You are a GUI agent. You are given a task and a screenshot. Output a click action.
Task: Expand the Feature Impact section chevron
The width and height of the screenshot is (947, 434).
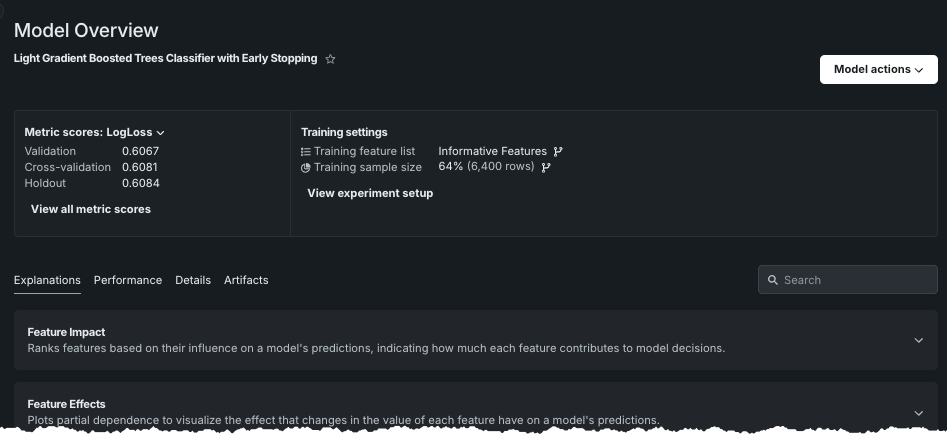tap(919, 340)
